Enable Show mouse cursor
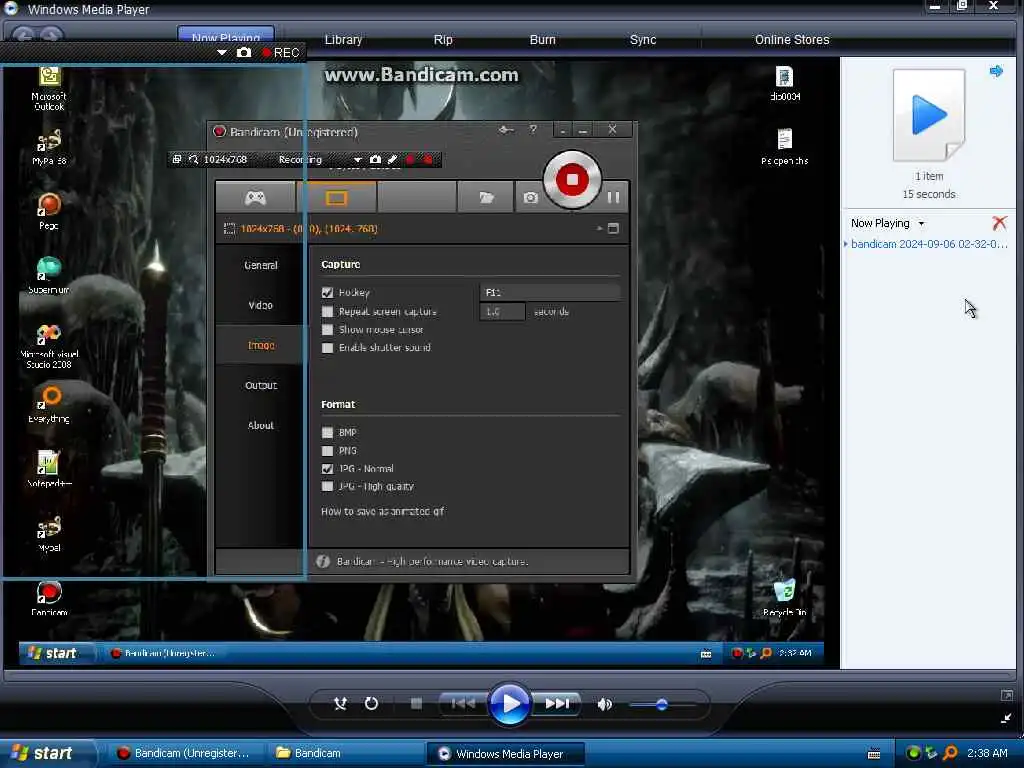This screenshot has height=768, width=1024. pos(327,330)
